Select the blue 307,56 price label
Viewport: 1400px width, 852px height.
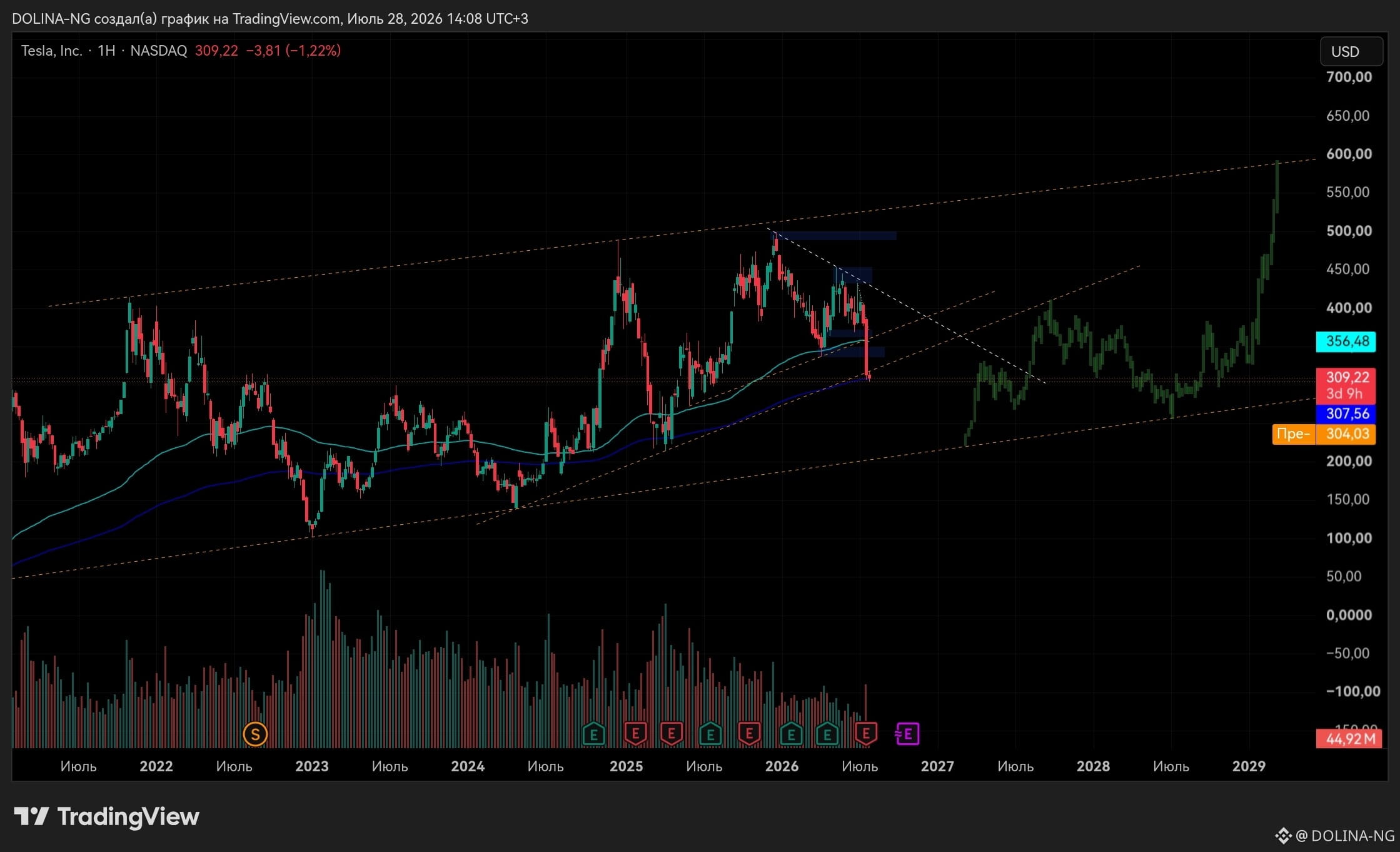pyautogui.click(x=1346, y=413)
